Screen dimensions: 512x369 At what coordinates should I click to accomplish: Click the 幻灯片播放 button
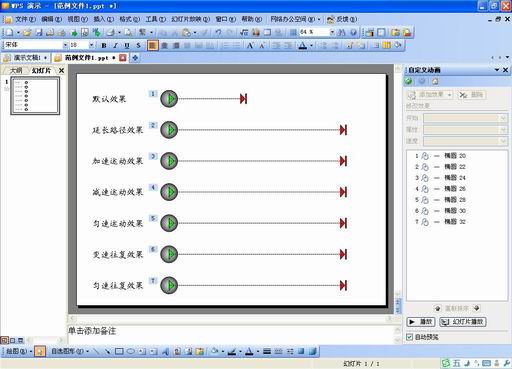(x=463, y=322)
